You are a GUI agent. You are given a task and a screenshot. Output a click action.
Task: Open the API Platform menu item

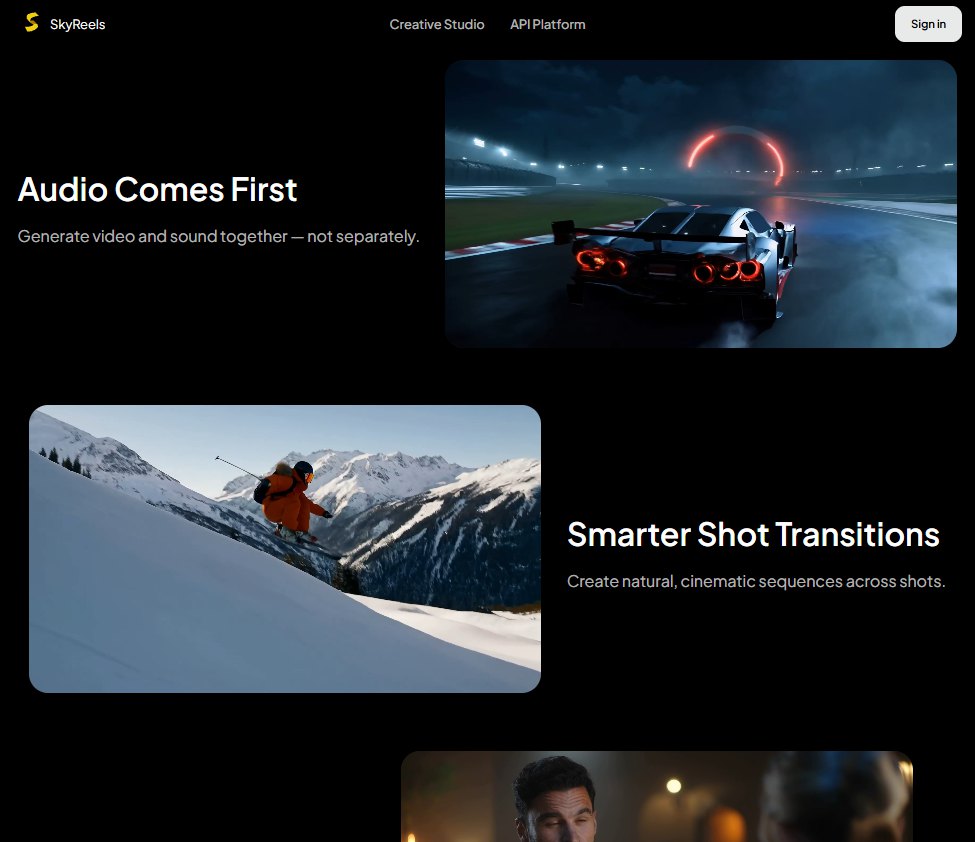coord(548,24)
